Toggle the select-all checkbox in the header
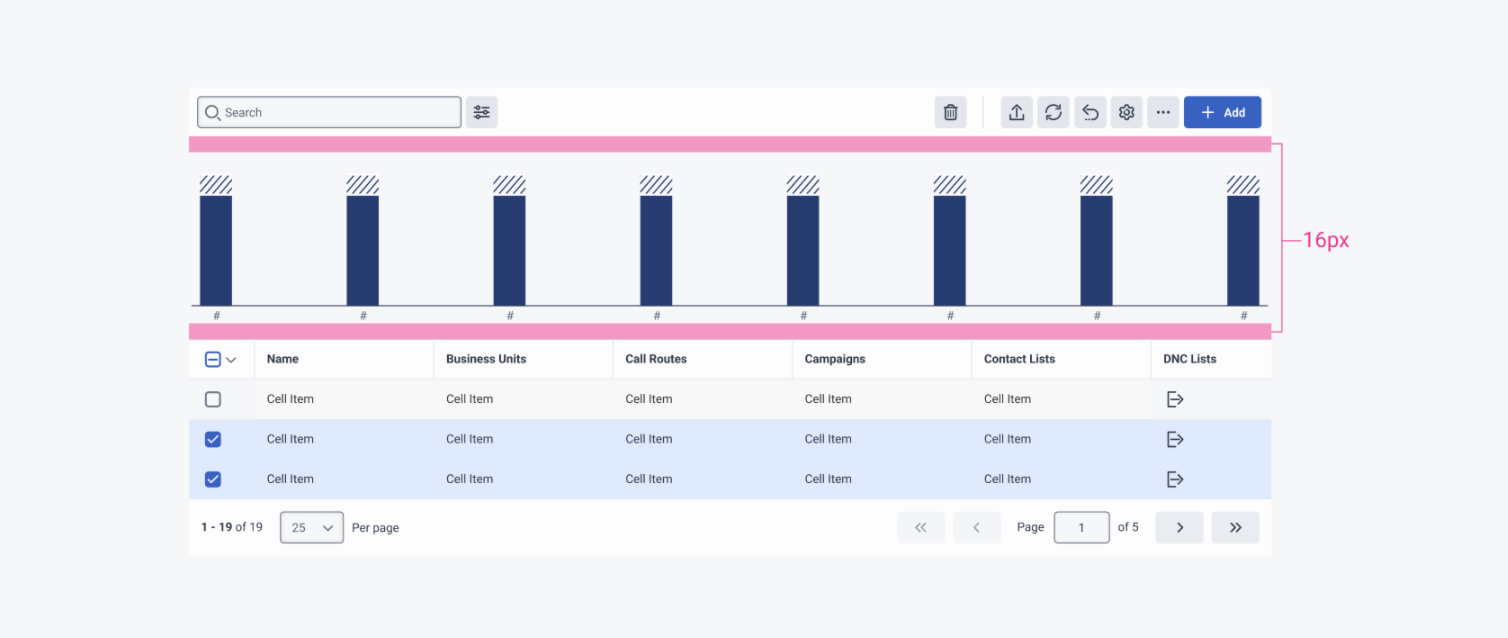1508x638 pixels. click(x=212, y=358)
